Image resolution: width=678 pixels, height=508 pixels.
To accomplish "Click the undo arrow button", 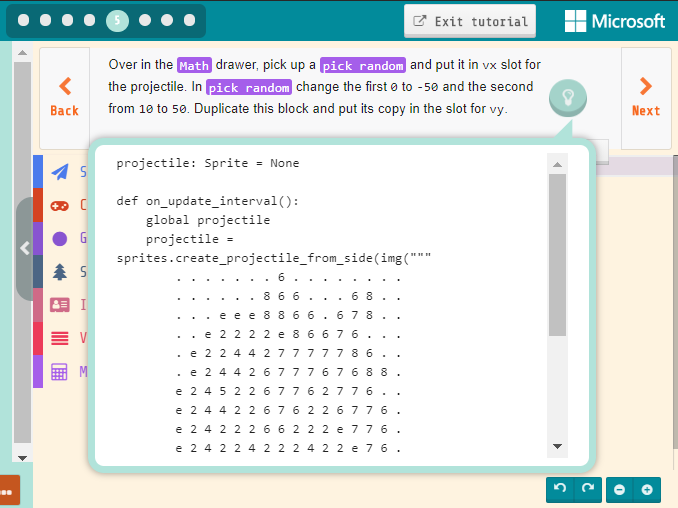I will (x=560, y=489).
